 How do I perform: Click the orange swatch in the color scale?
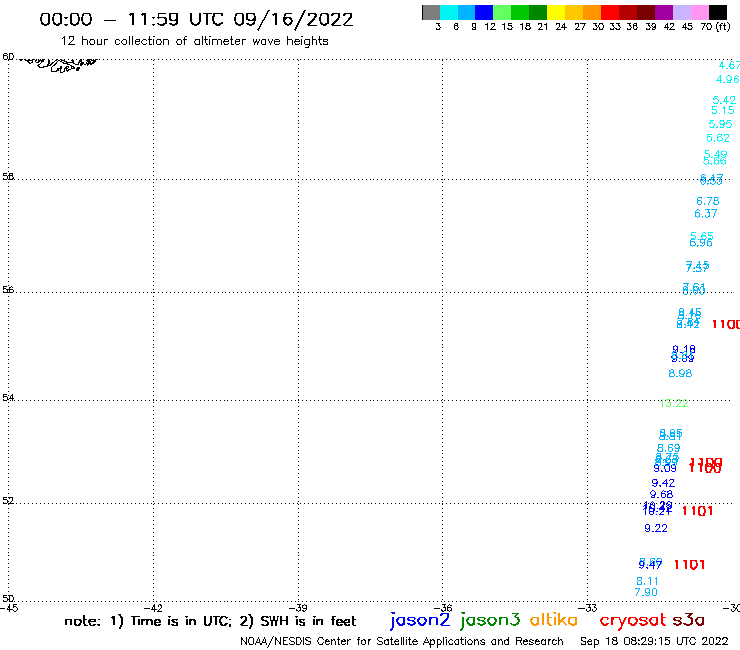coord(592,12)
